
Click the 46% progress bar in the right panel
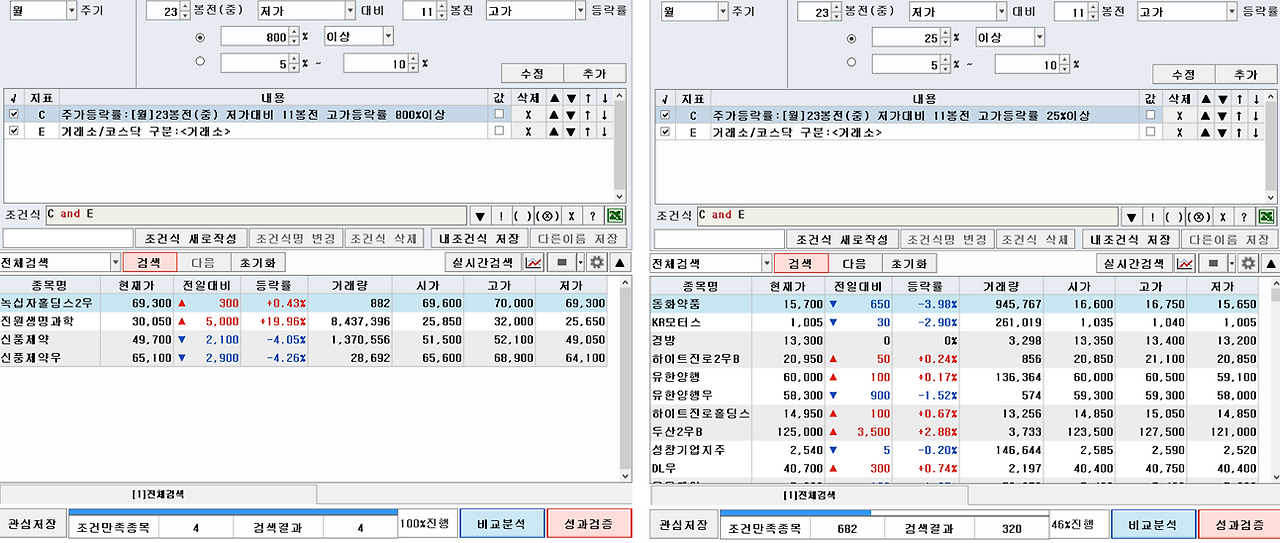point(885,513)
